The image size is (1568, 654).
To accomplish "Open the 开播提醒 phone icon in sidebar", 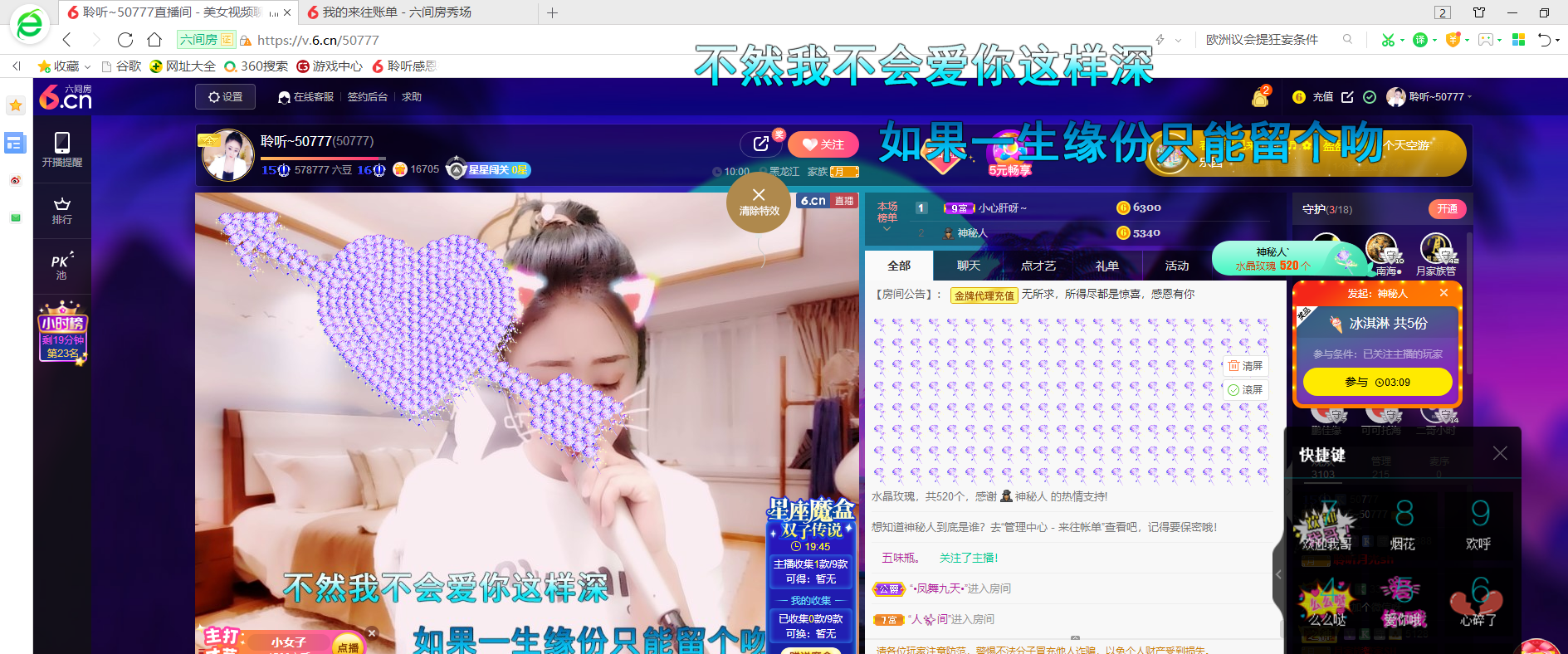I will (62, 149).
